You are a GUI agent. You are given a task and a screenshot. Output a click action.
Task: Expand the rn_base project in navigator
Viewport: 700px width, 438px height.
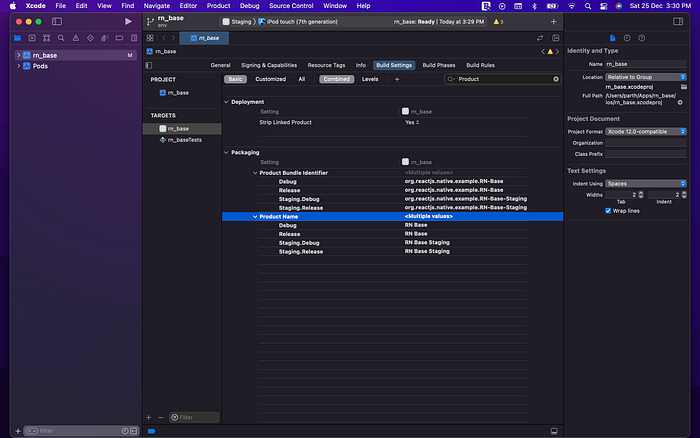tap(18, 55)
